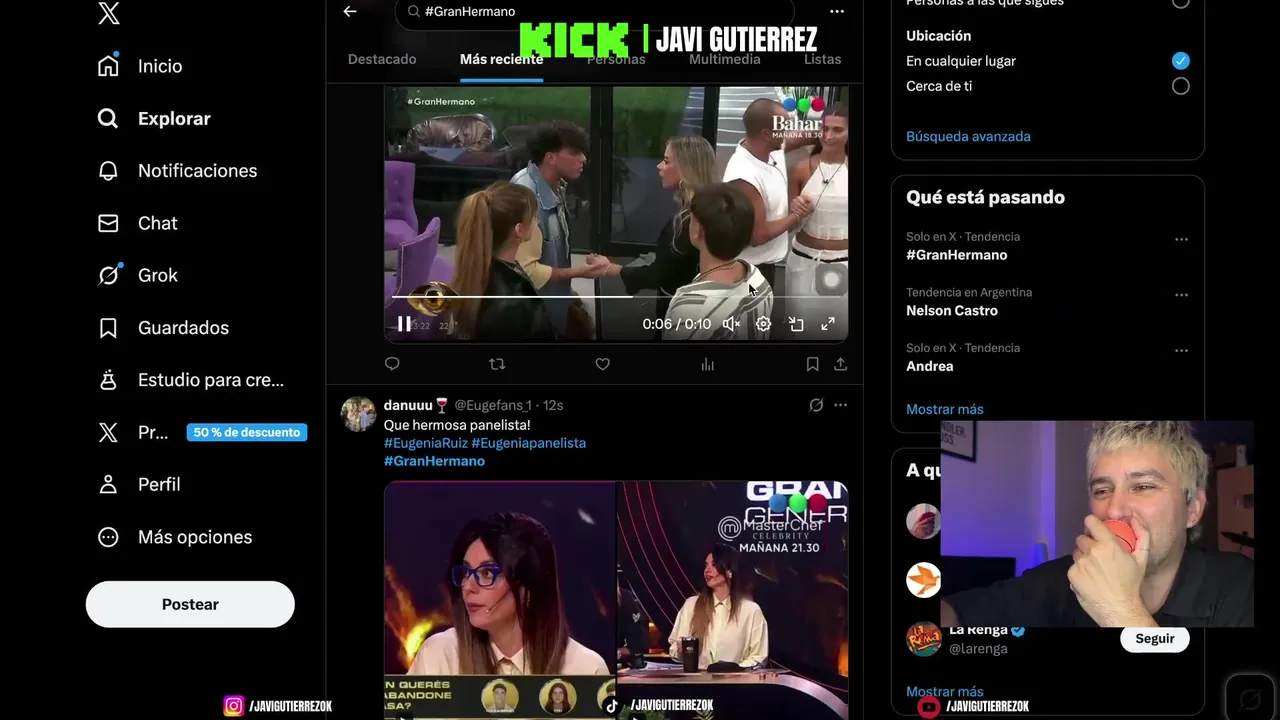This screenshot has height=720, width=1280.
Task: Open video settings gear
Action: coord(763,324)
